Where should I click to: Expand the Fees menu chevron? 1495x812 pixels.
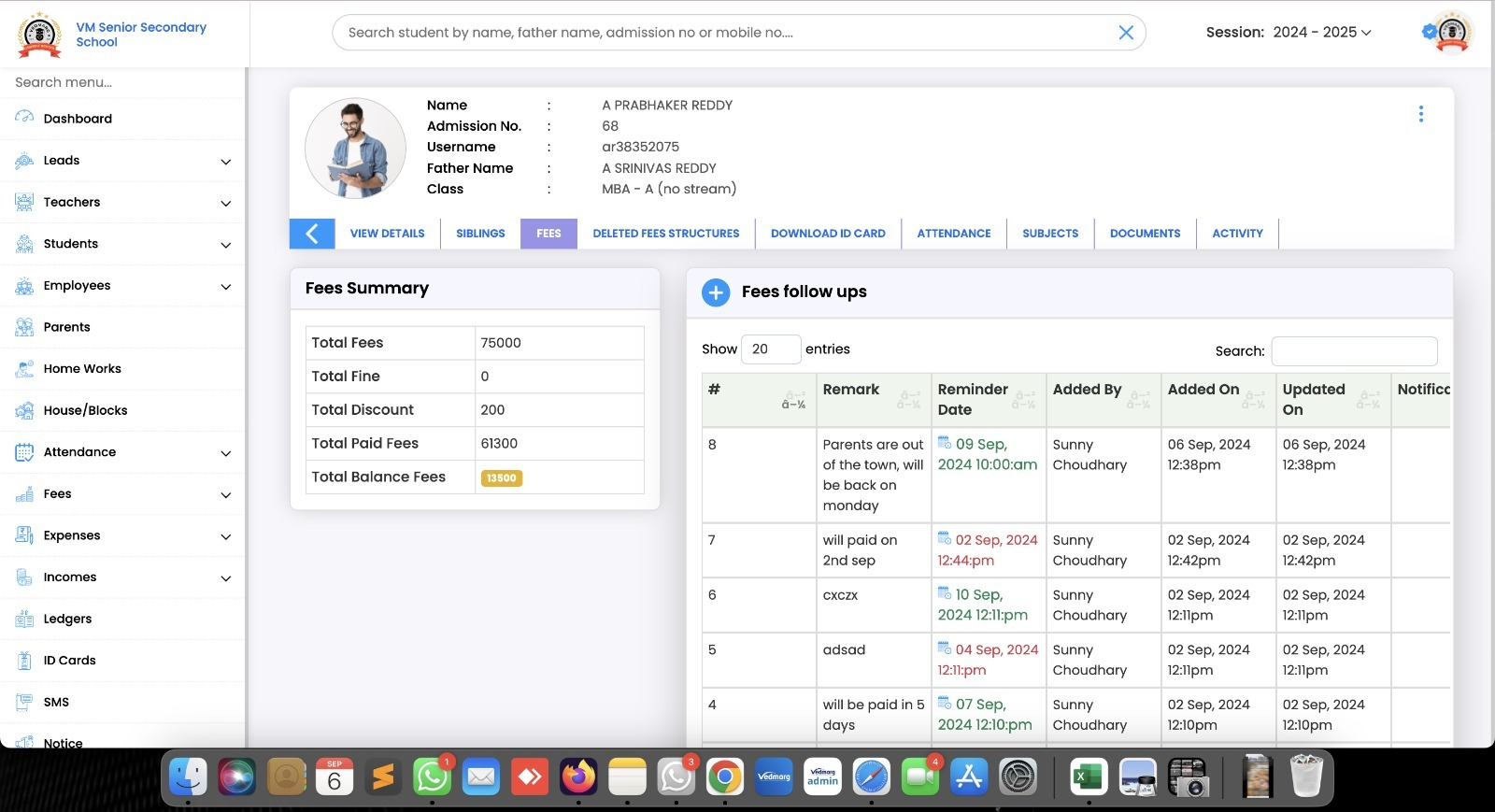tap(226, 495)
